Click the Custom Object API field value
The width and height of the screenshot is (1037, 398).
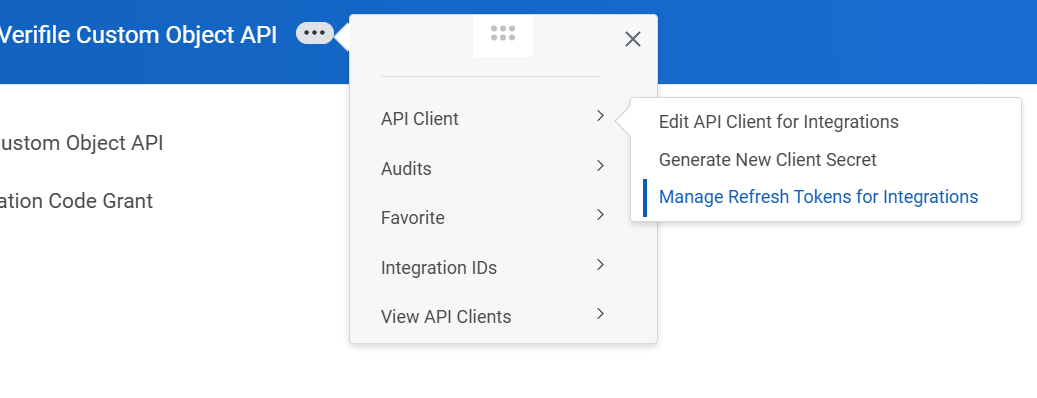(x=81, y=143)
